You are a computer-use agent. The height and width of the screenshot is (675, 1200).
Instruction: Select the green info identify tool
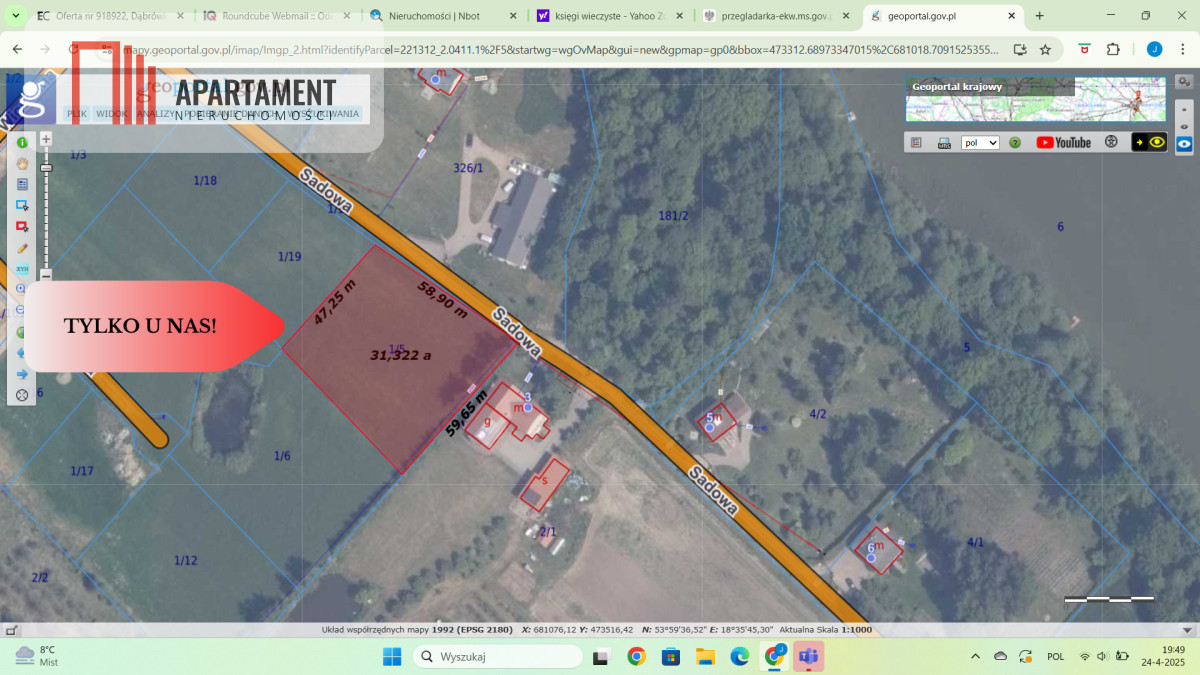coord(22,143)
